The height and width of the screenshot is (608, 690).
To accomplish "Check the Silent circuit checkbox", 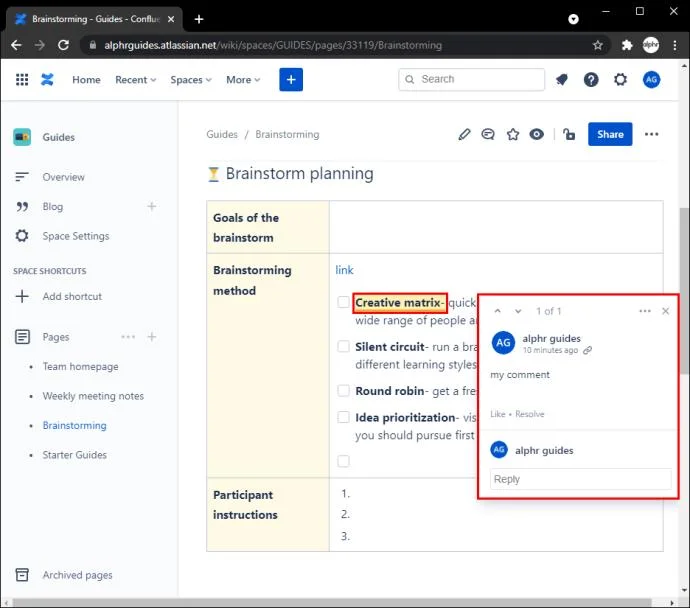I will [343, 346].
